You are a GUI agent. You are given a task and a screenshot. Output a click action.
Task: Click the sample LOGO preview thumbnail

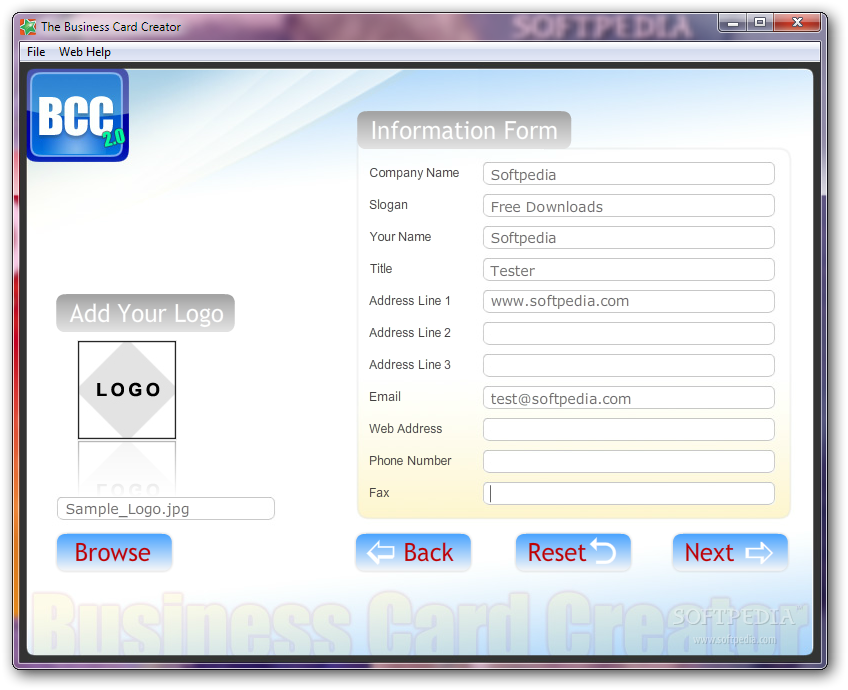(127, 390)
